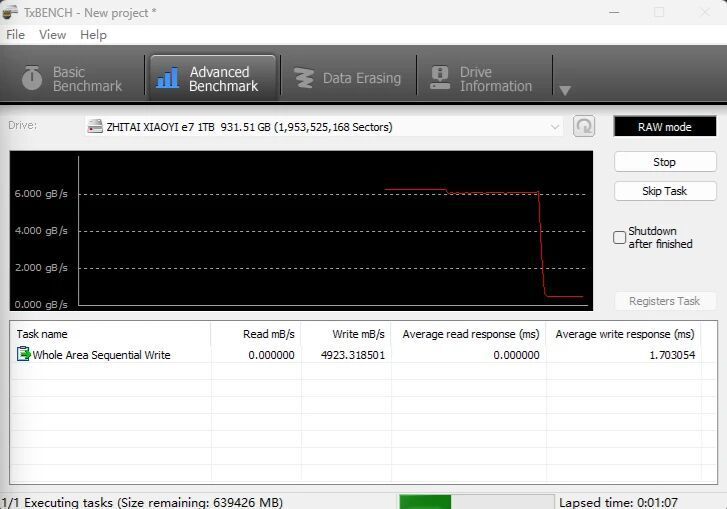This screenshot has width=727, height=509.
Task: Click the 4.000 gB/s graph axis label
Action: (x=41, y=231)
